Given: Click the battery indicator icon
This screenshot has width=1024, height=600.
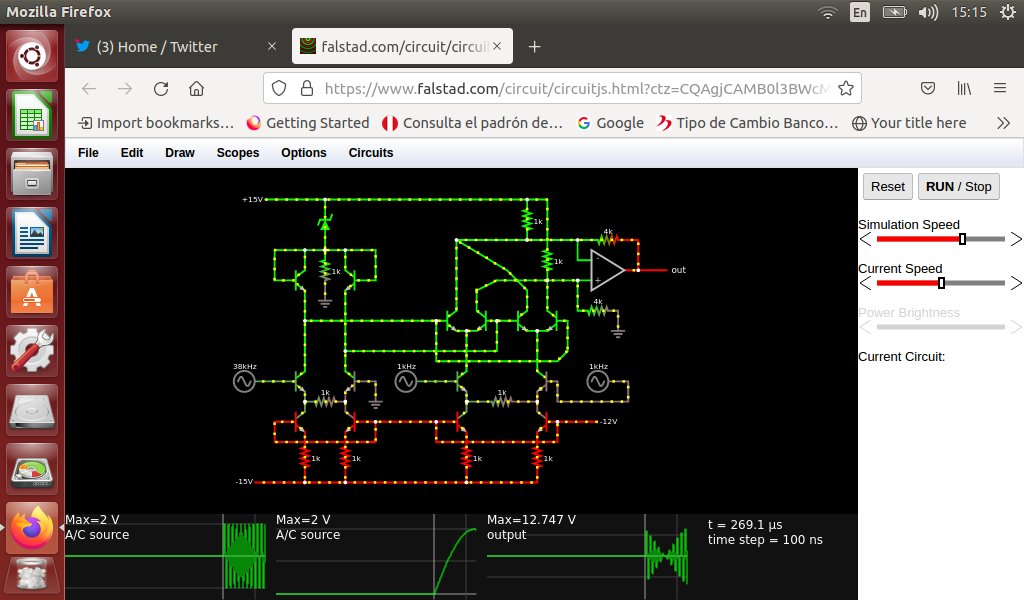Looking at the screenshot, I should click(x=894, y=12).
